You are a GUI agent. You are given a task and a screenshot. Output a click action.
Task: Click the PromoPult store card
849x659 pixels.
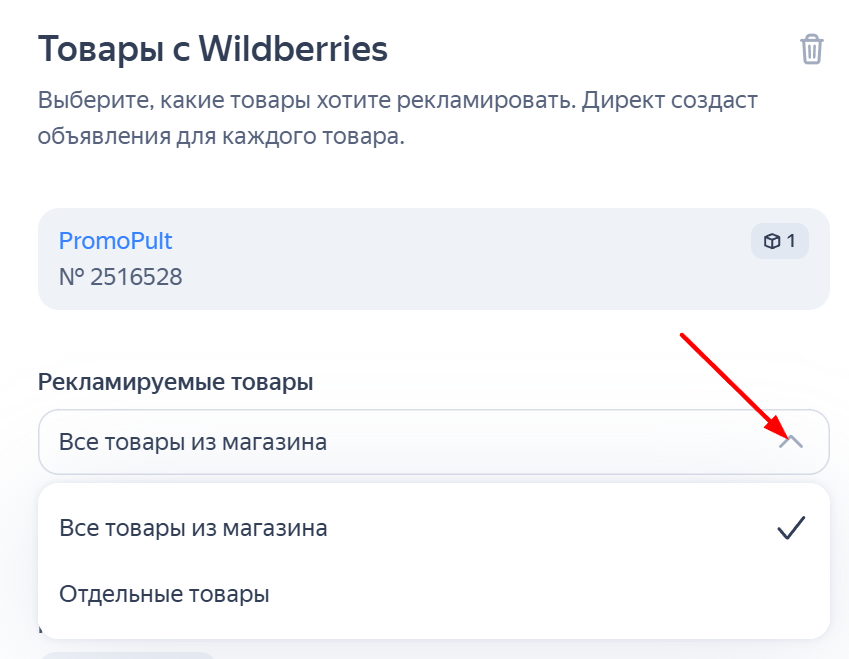433,259
